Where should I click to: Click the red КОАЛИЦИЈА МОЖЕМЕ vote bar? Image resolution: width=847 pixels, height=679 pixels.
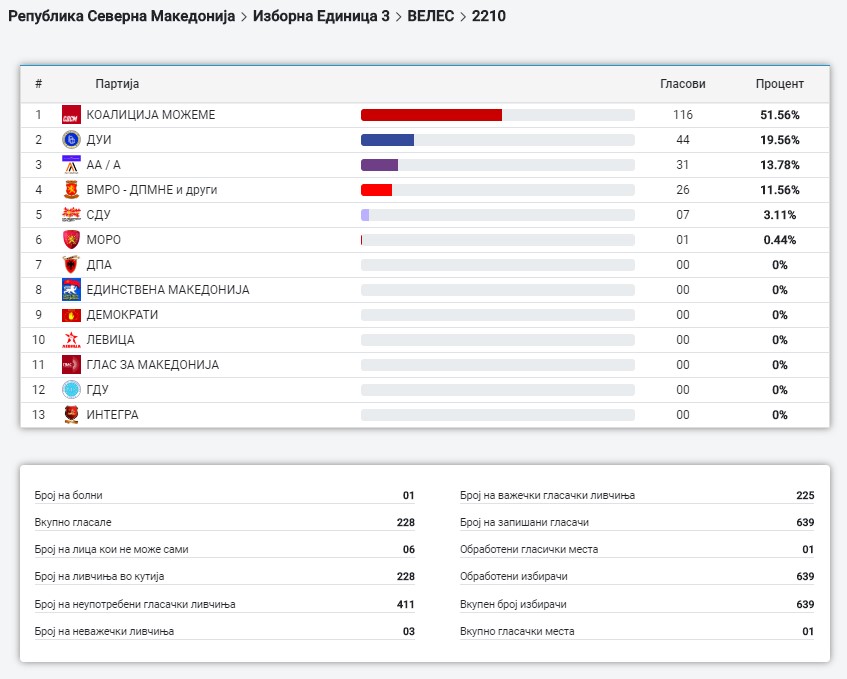pos(431,115)
